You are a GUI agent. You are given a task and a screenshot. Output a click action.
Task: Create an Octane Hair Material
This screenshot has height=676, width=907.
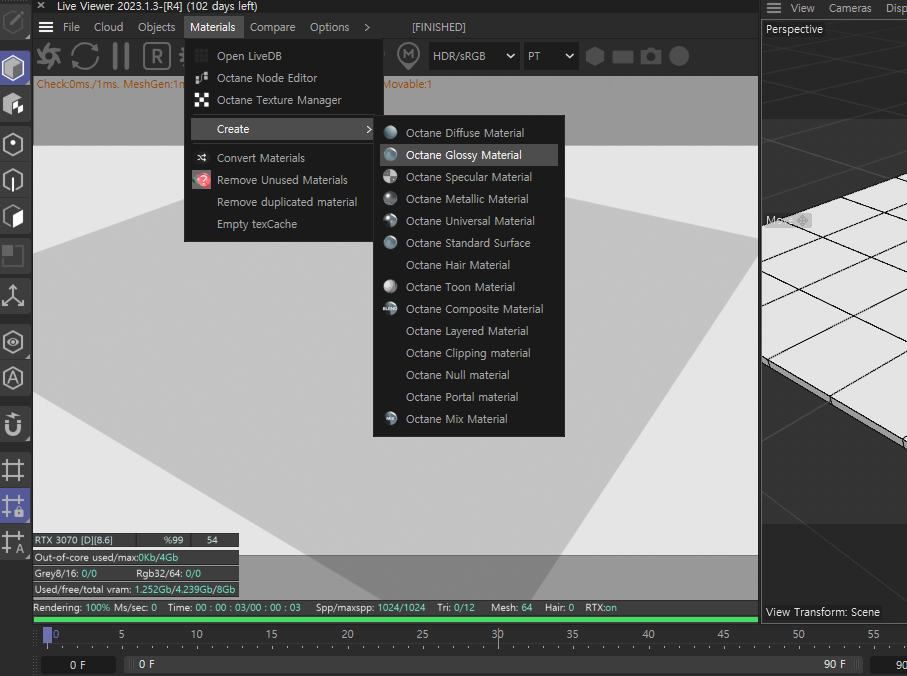[x=469, y=265]
